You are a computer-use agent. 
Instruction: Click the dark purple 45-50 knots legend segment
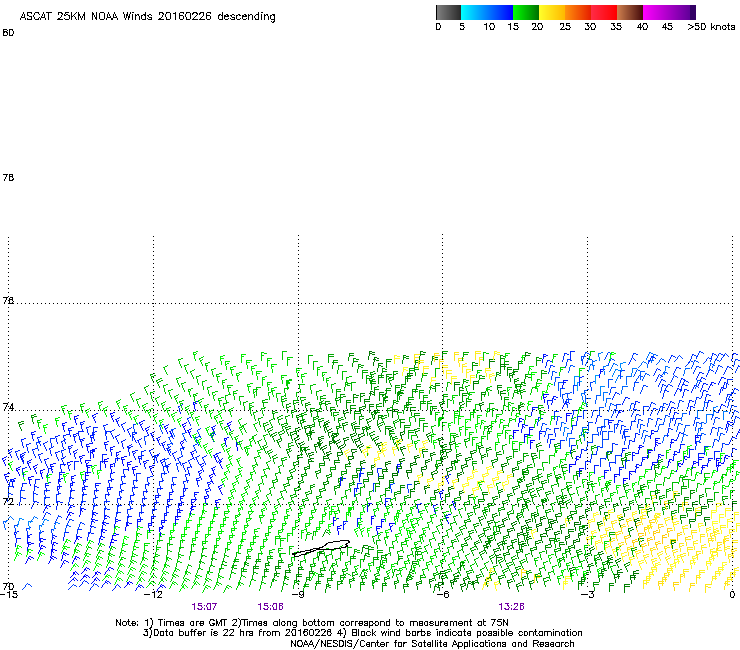point(682,12)
